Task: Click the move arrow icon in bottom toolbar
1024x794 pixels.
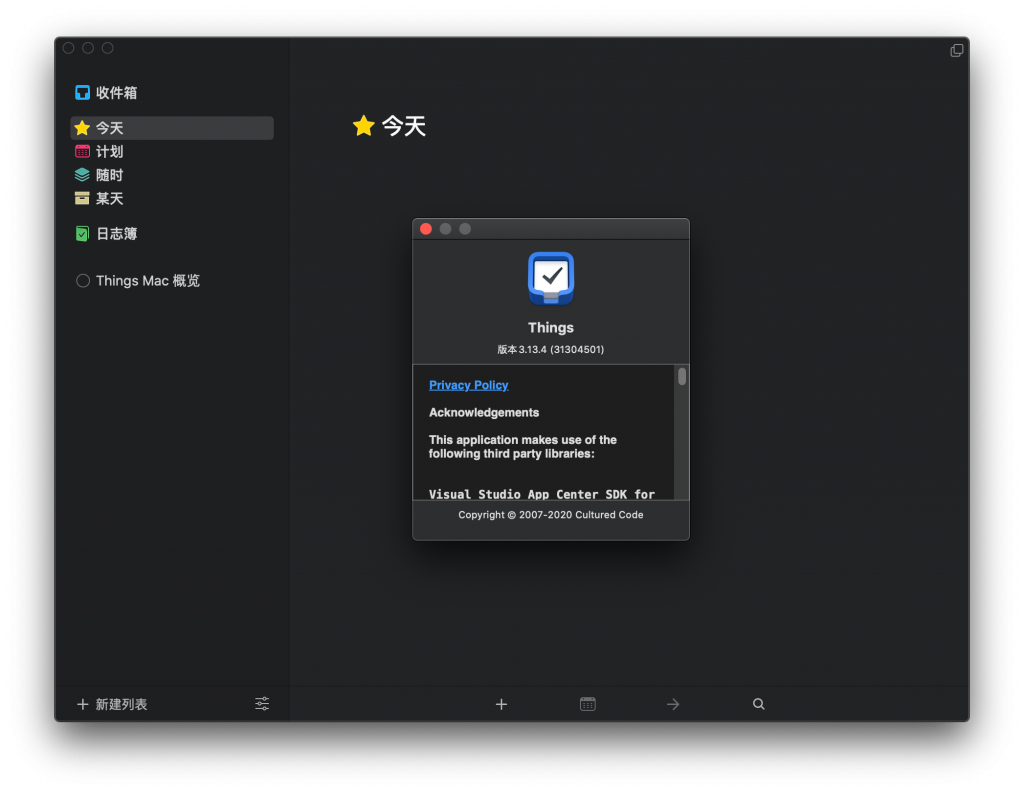Action: 673,704
